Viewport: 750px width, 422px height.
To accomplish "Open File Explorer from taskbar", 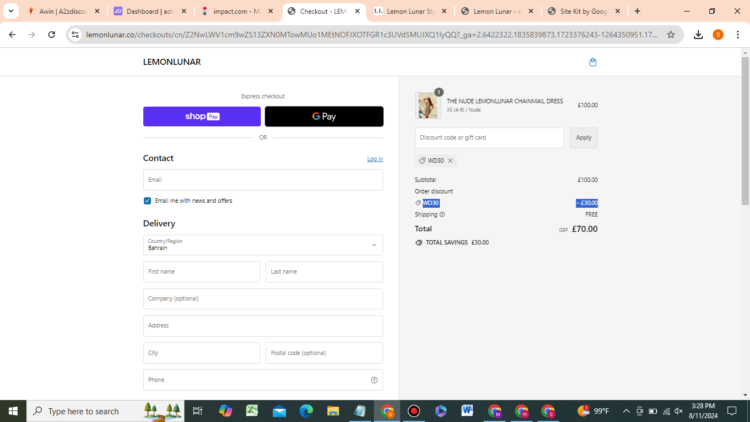I will pos(333,411).
